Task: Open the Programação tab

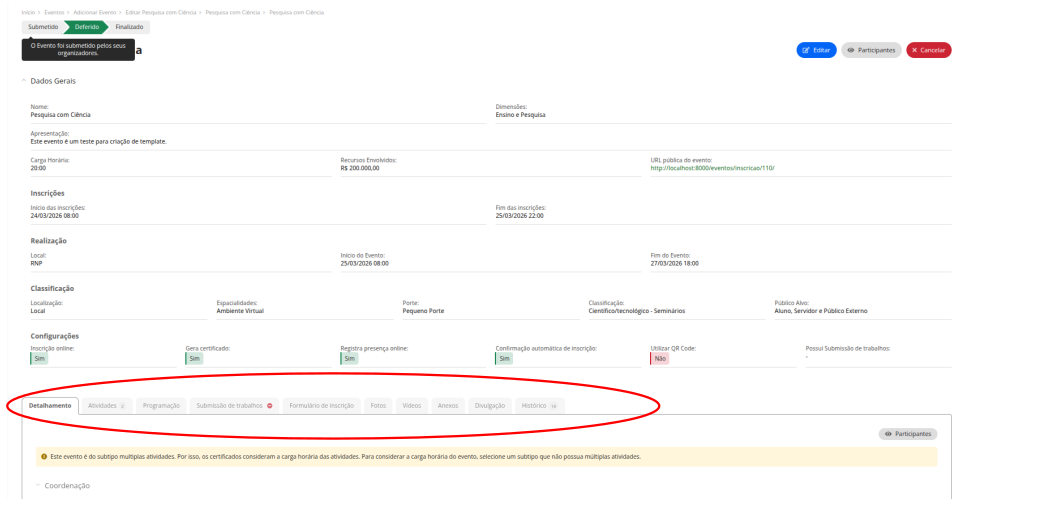Action: click(x=161, y=406)
